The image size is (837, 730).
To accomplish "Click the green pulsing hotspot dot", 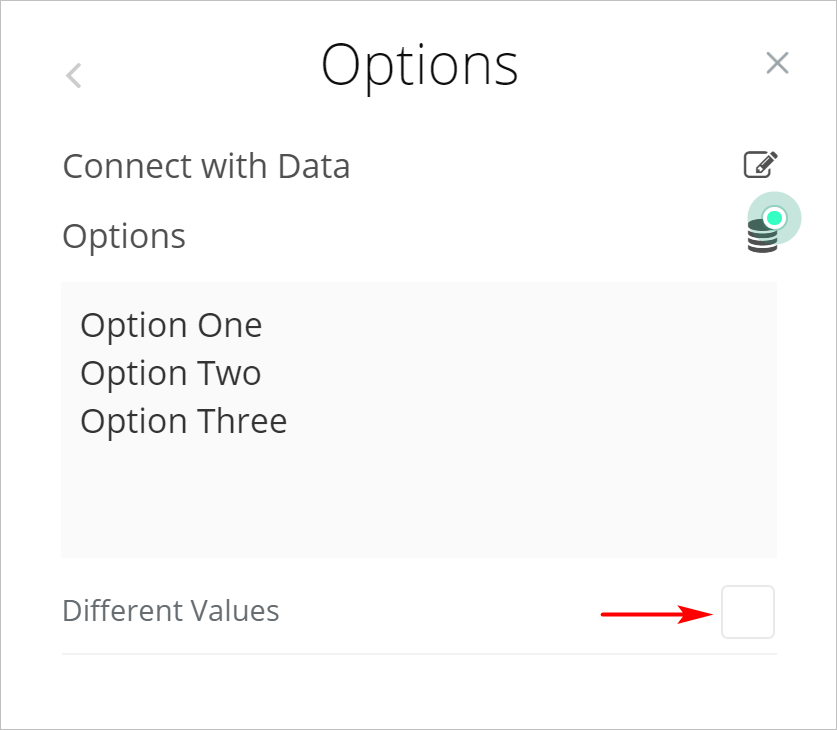I will 774,217.
